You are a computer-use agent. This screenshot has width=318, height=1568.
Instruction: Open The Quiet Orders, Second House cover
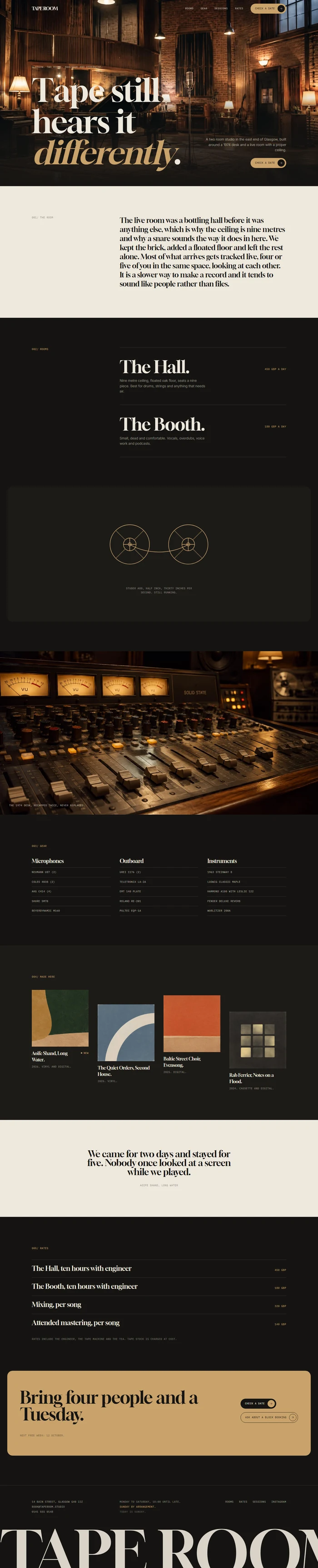(x=125, y=1033)
